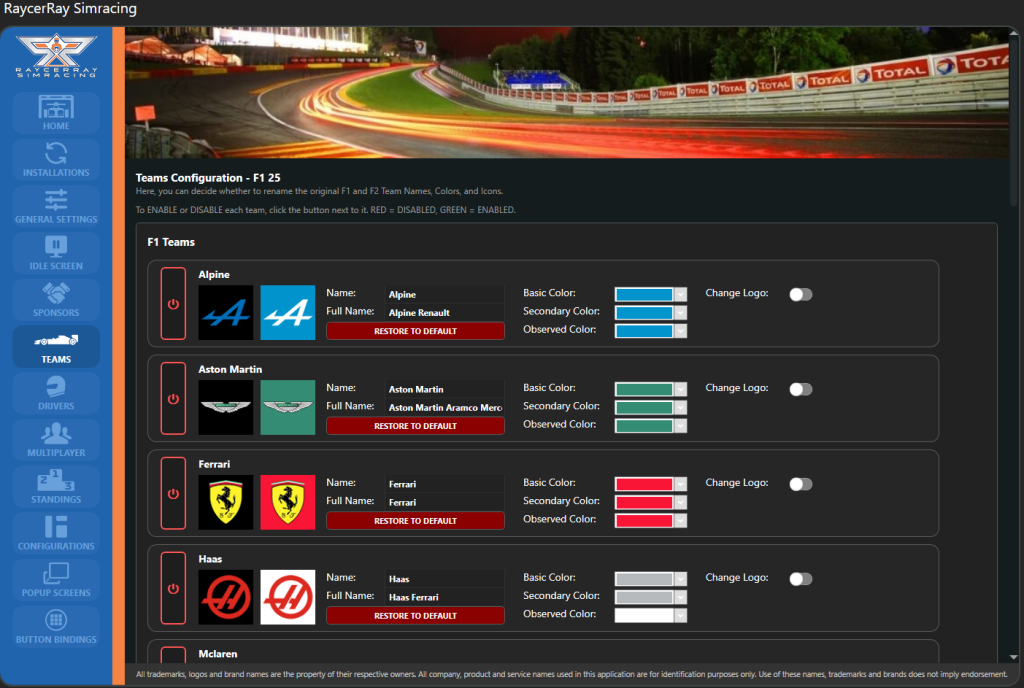Go to the Drivers section
1024x688 pixels.
[x=56, y=393]
